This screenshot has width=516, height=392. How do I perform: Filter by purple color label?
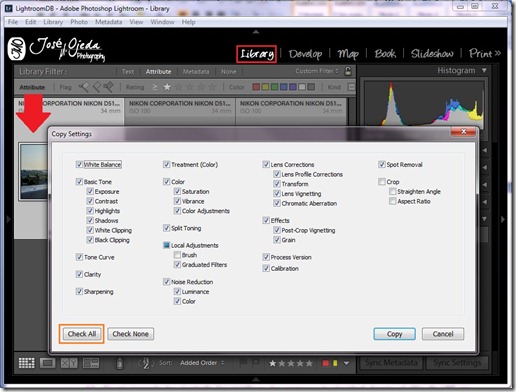click(293, 87)
